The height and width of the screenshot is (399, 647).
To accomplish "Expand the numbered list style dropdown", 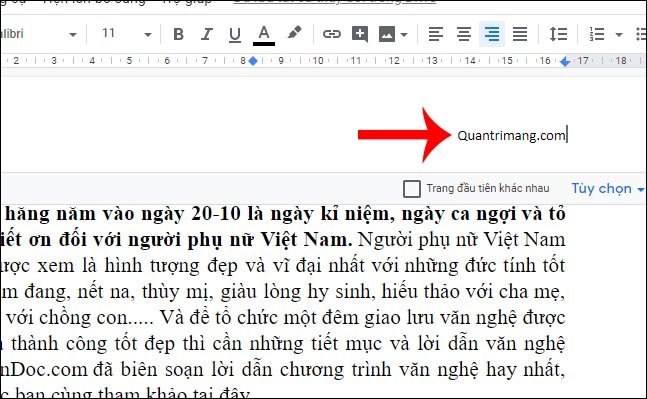I will click(x=619, y=35).
